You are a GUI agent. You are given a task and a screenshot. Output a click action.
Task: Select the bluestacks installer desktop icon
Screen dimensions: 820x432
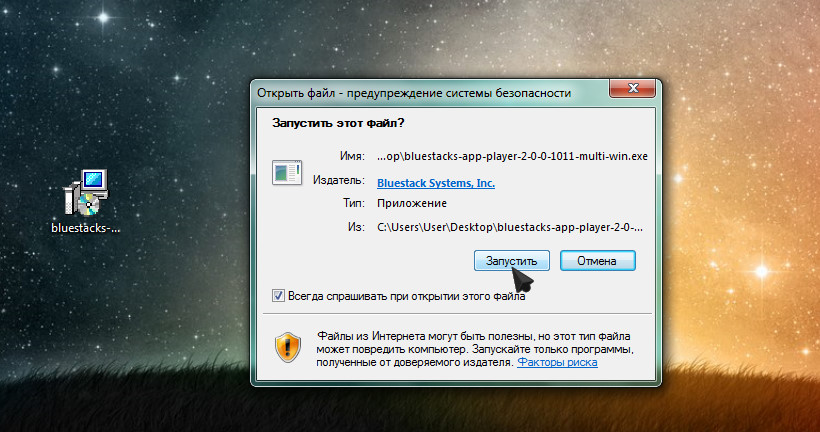[86, 192]
